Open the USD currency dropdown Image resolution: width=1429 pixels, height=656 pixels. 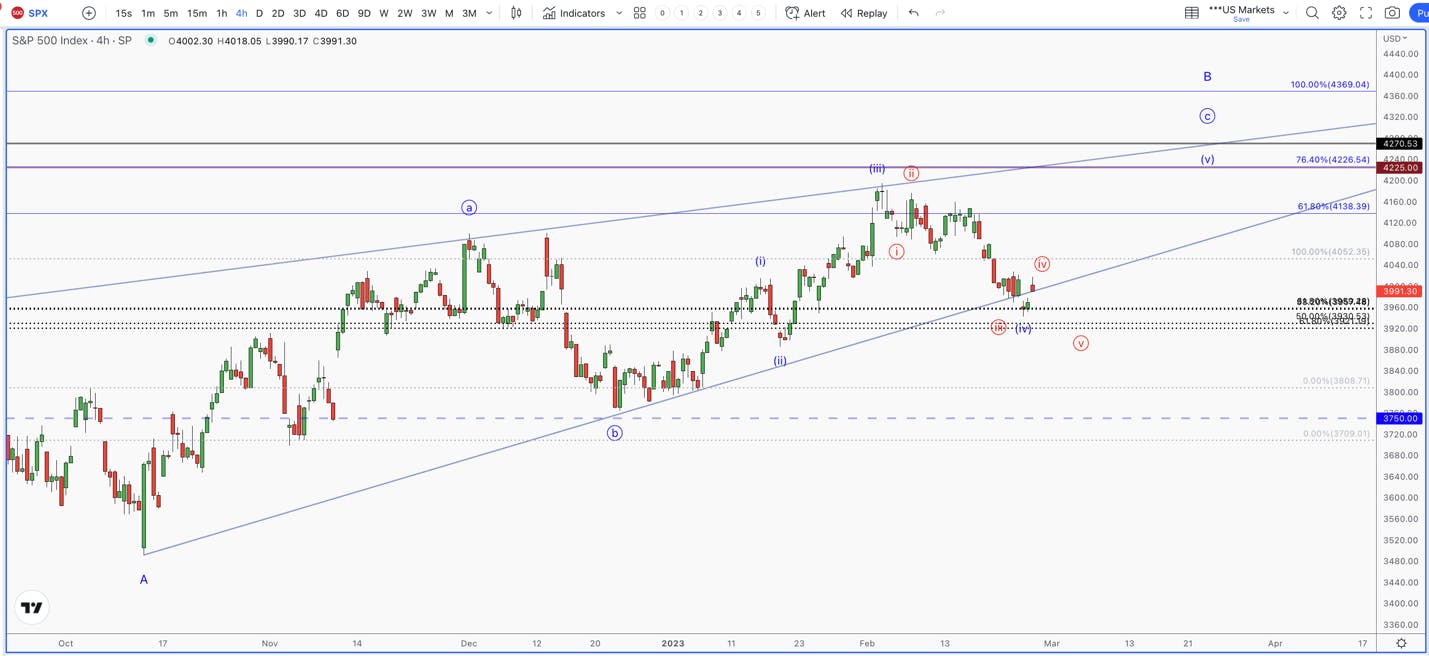pyautogui.click(x=1395, y=38)
